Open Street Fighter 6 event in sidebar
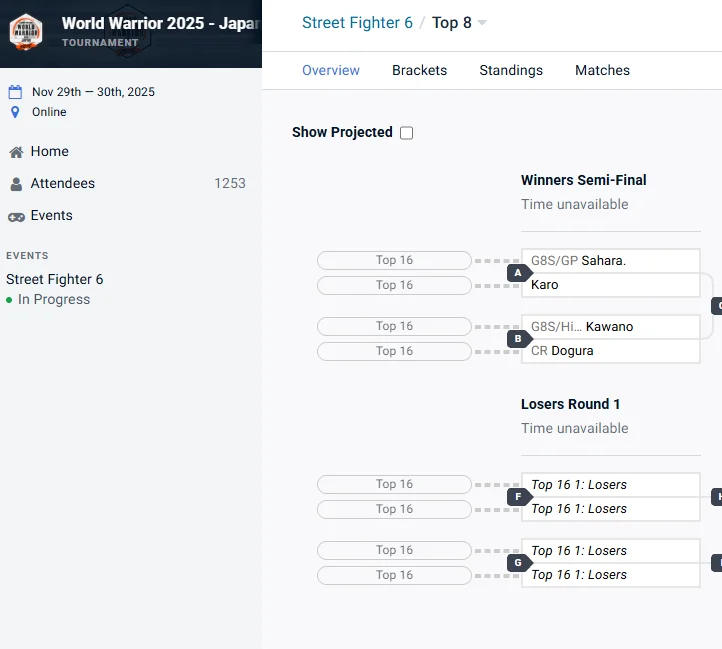Viewport: 722px width, 649px height. pos(55,279)
